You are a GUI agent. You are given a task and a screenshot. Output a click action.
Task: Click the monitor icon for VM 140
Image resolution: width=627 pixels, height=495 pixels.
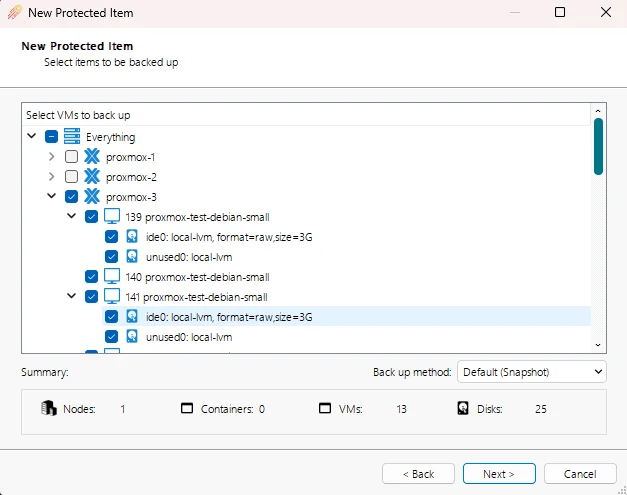(x=112, y=276)
